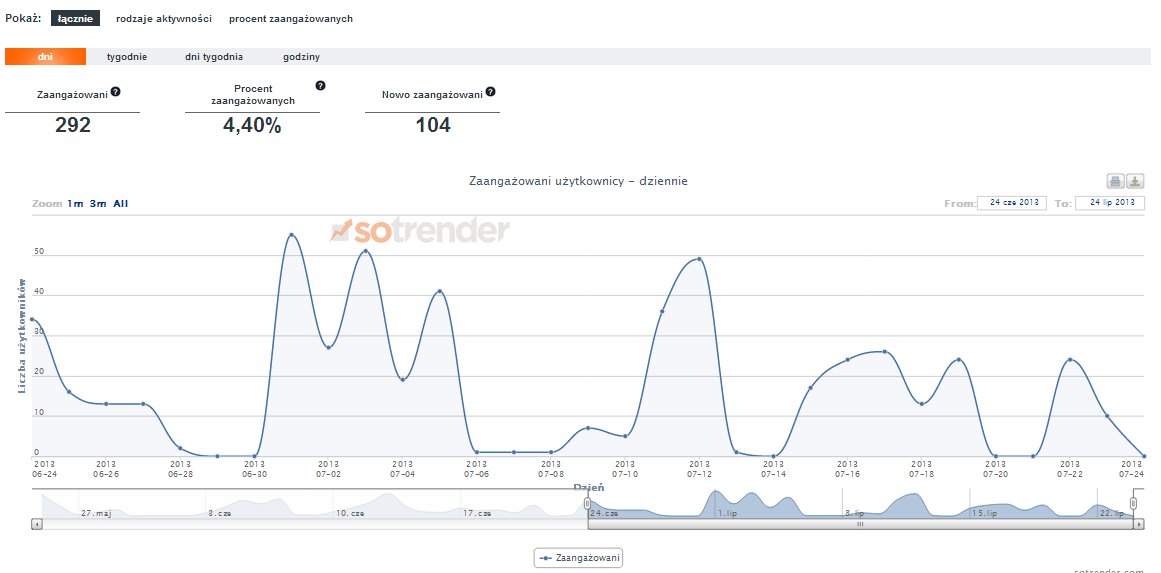Click the left navigator range handle
This screenshot has height=573, width=1161.
(587, 504)
